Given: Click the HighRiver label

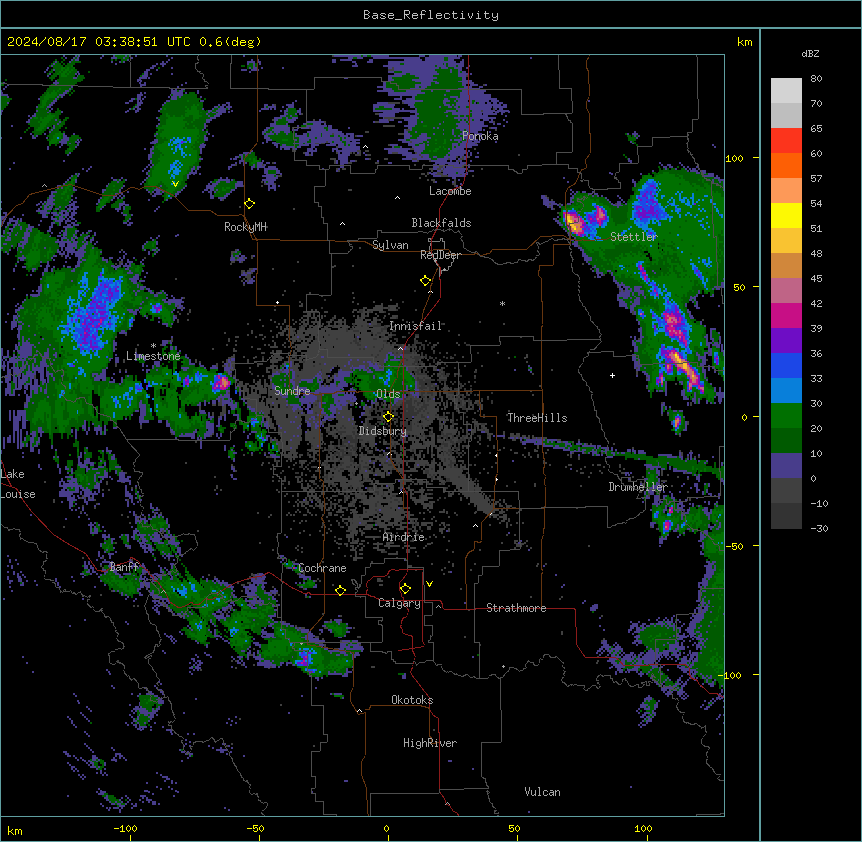Looking at the screenshot, I should click(430, 743).
